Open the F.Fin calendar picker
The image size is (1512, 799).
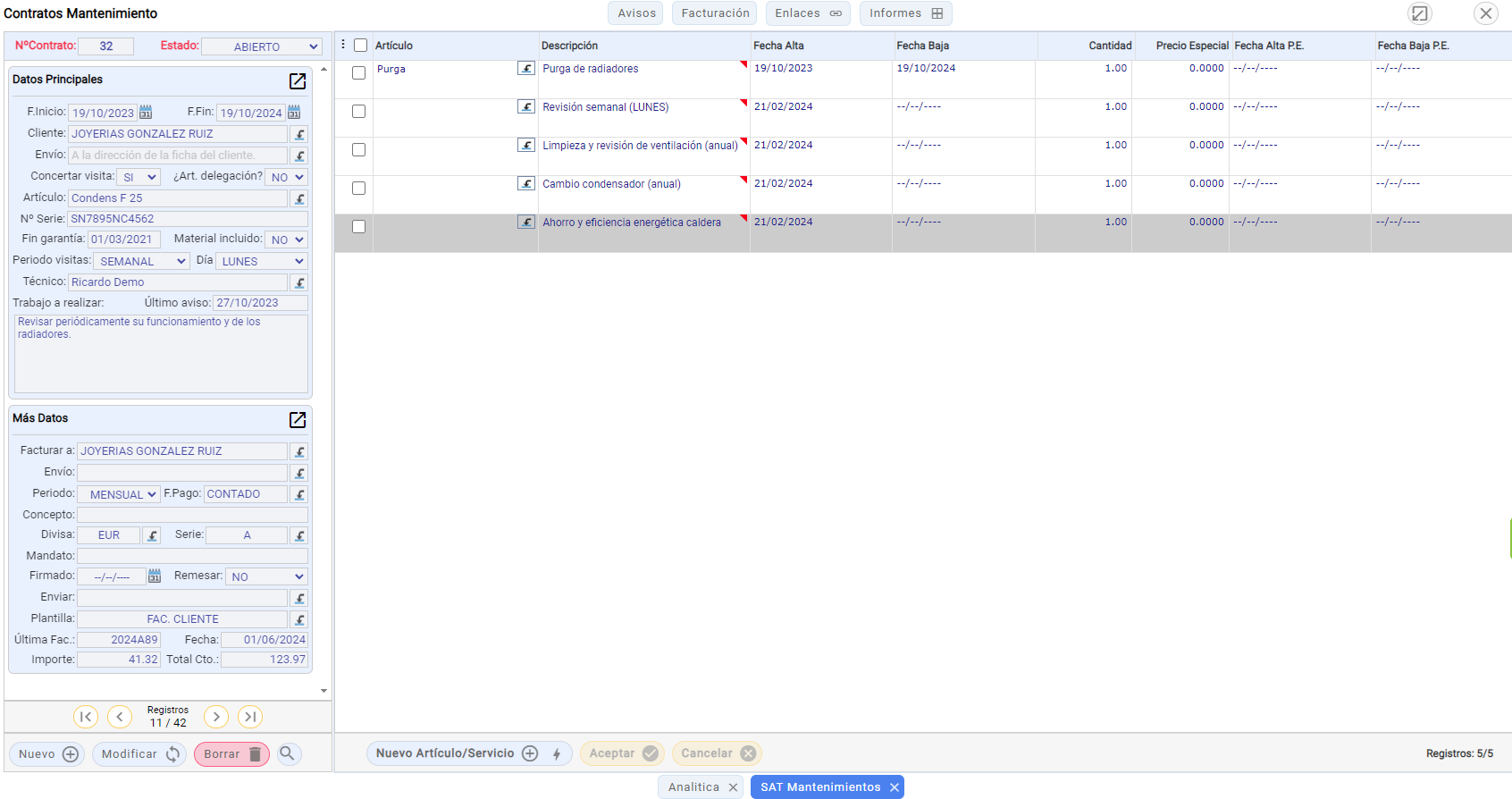(x=294, y=113)
